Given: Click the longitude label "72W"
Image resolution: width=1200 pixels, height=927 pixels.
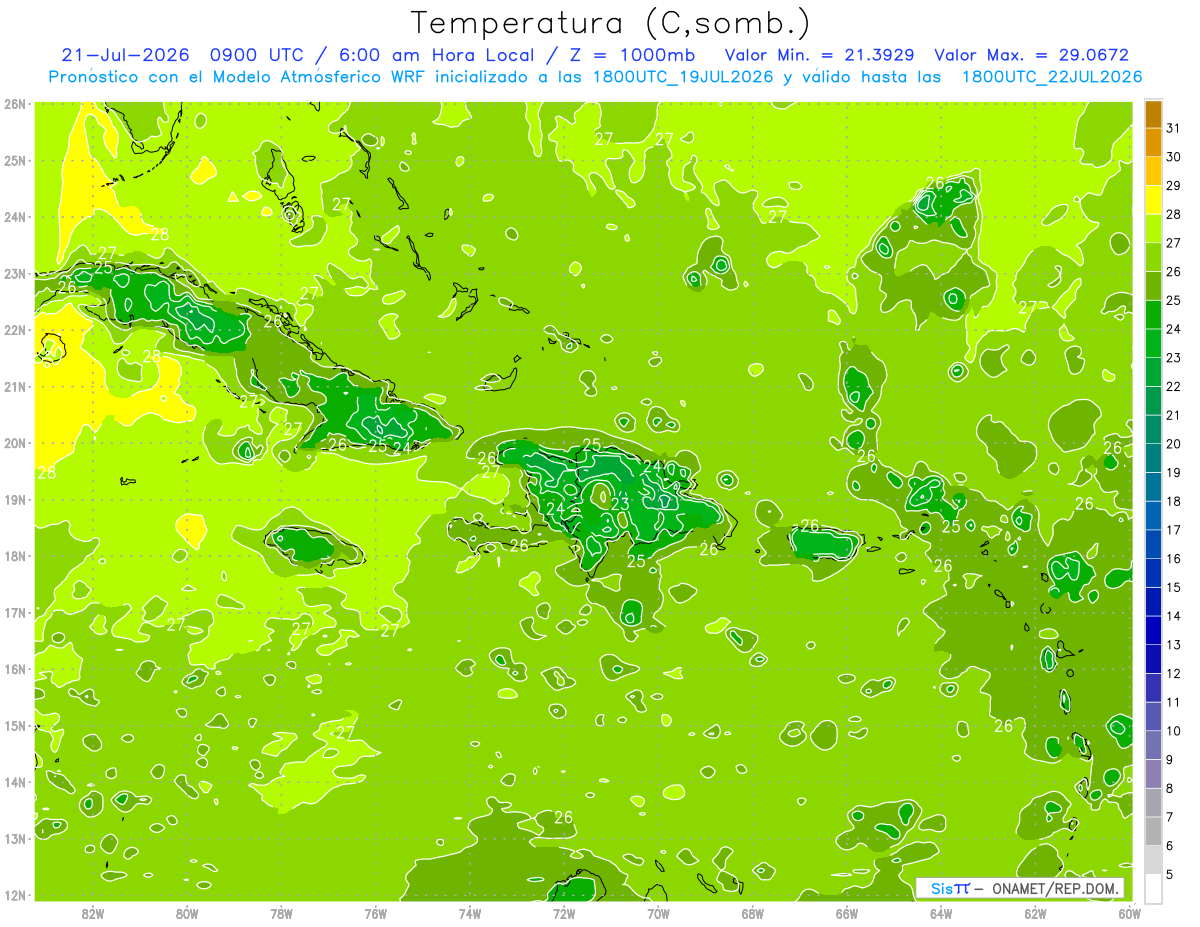Looking at the screenshot, I should point(564,912).
